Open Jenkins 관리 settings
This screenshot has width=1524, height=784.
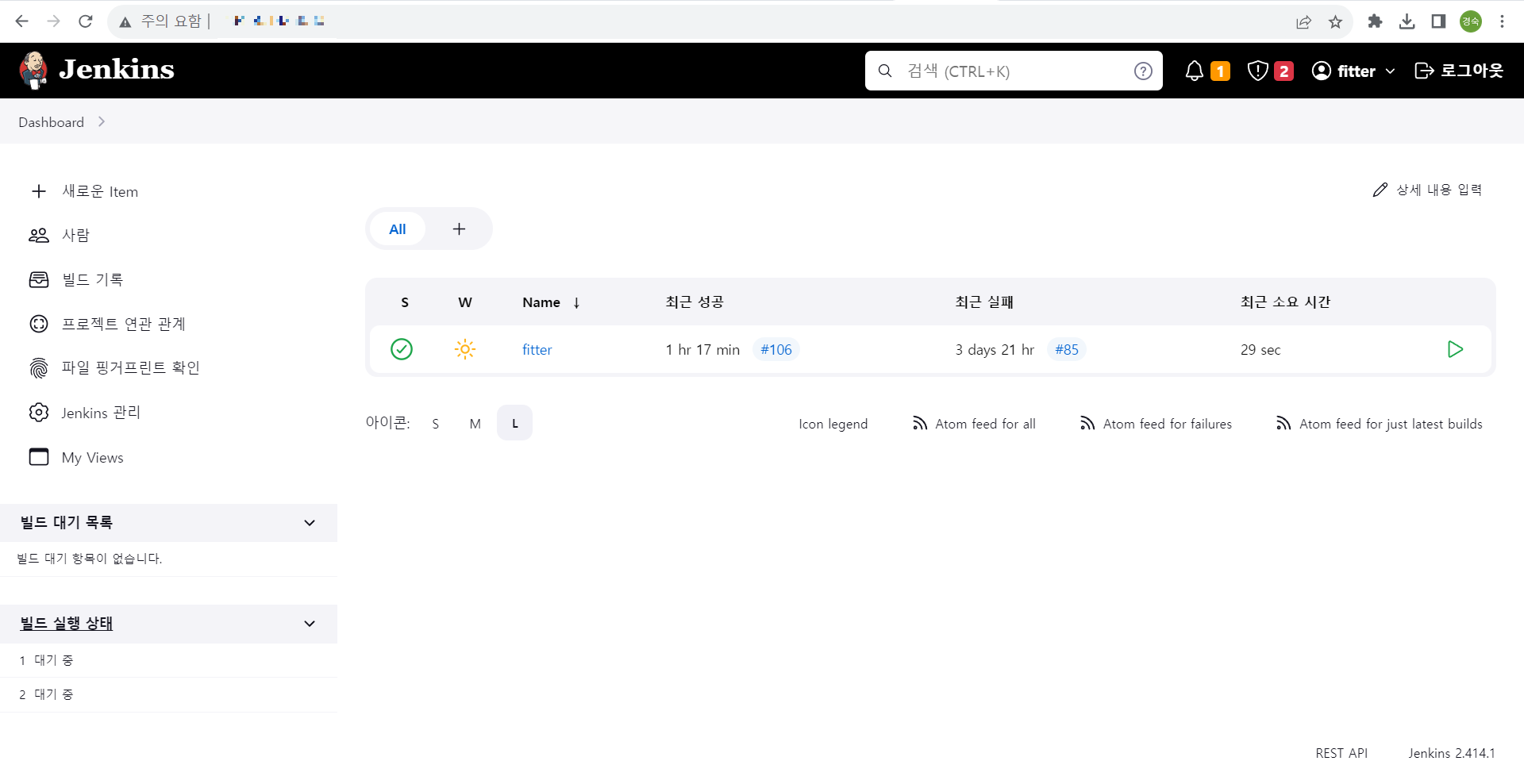(85, 413)
